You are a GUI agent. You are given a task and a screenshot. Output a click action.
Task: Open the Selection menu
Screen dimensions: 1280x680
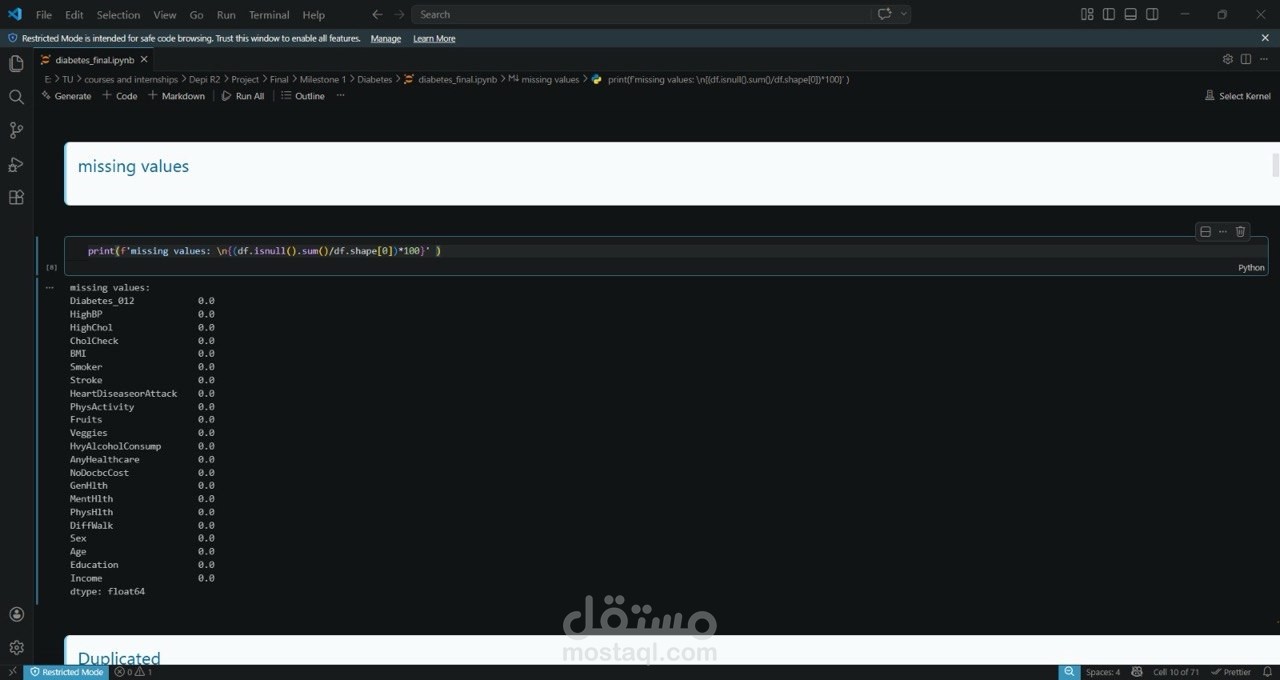pos(118,15)
